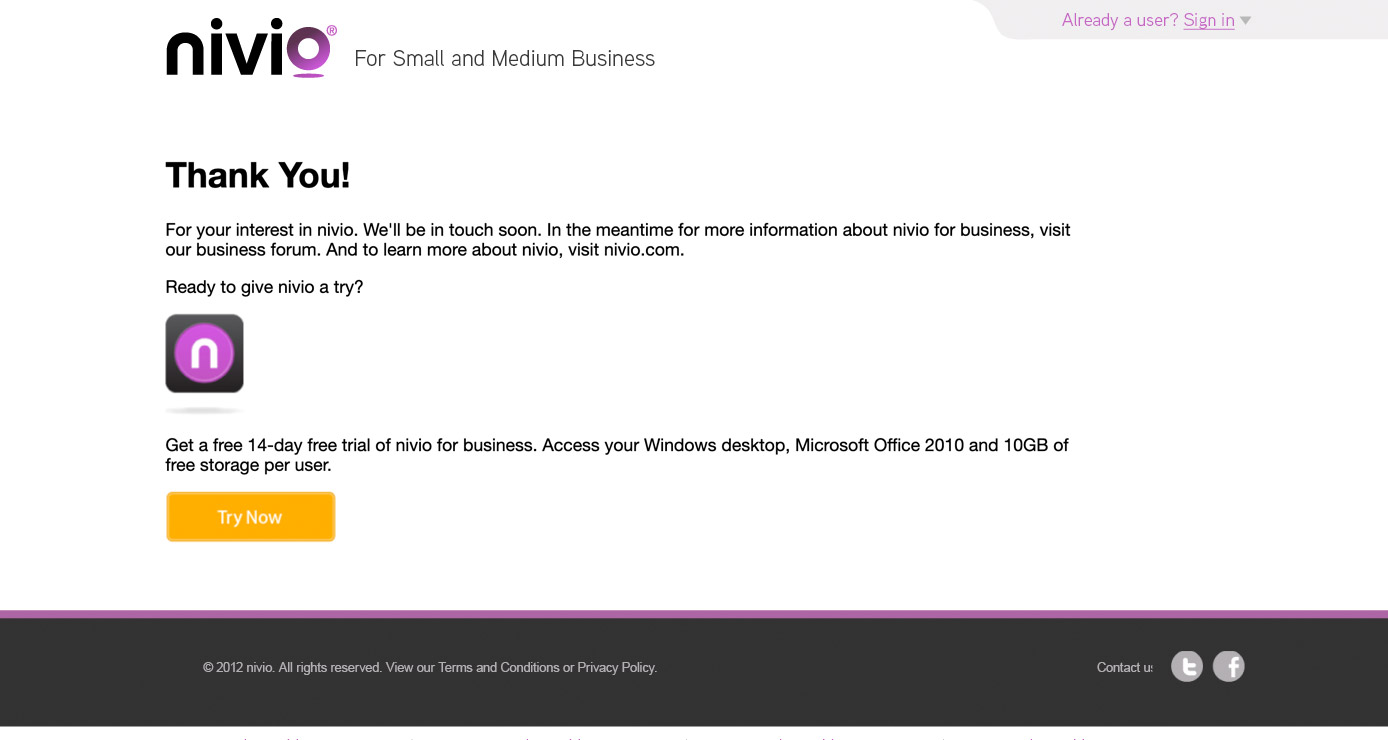Click the Thank You! heading
The height and width of the screenshot is (740, 1388).
tap(258, 175)
